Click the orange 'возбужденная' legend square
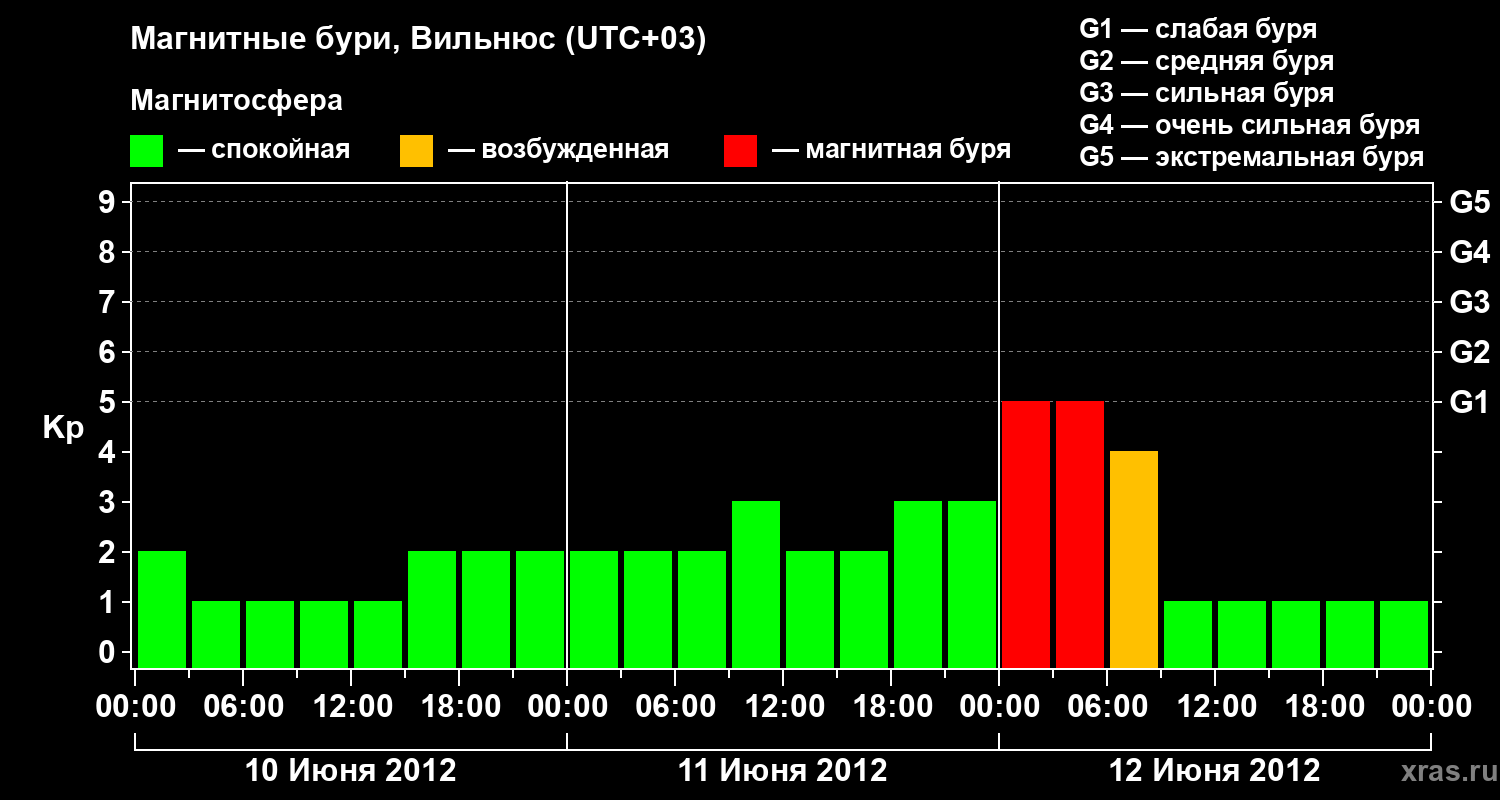Screen dimensions: 1500x800 click(417, 151)
